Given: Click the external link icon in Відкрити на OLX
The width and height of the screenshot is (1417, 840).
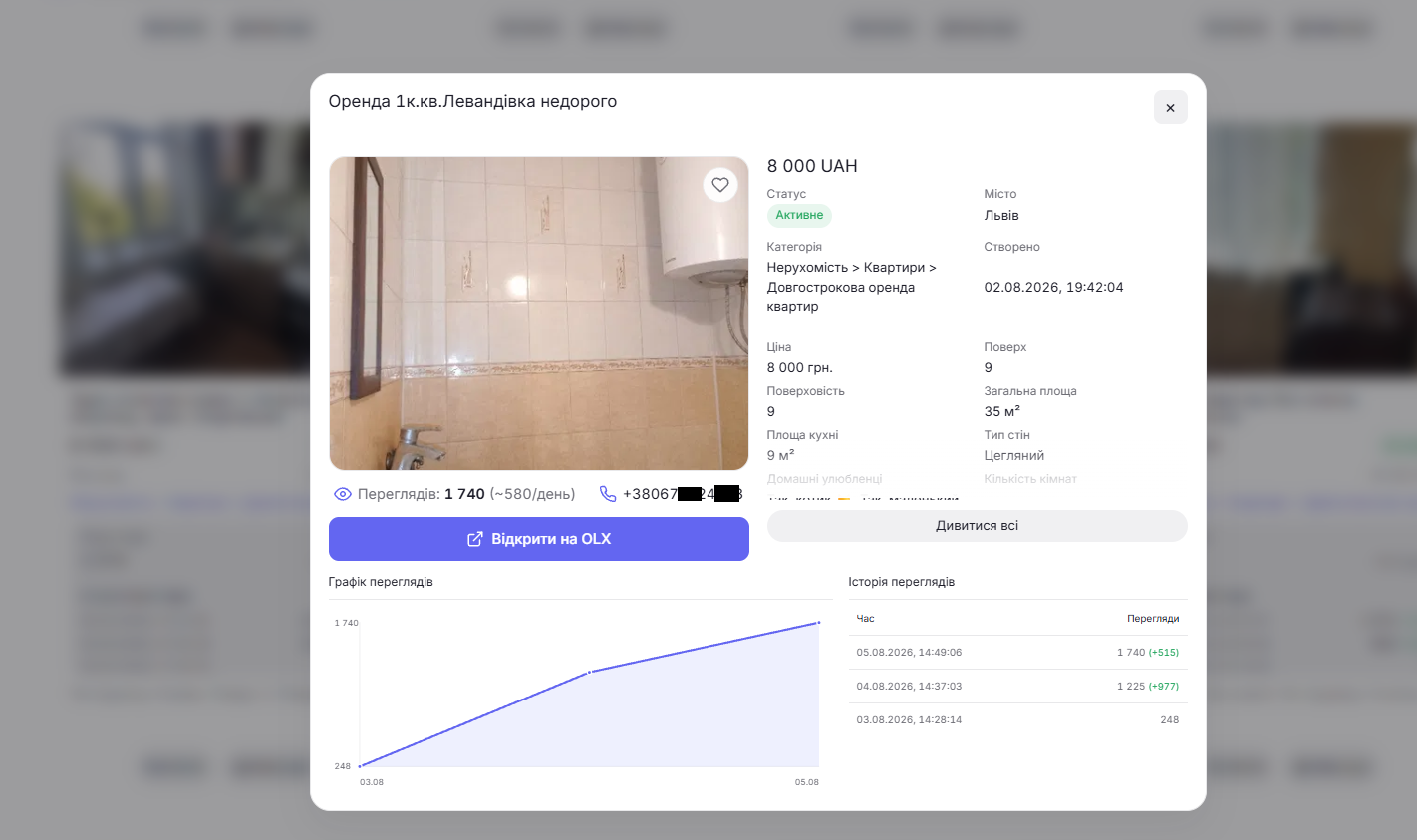Looking at the screenshot, I should (x=475, y=539).
